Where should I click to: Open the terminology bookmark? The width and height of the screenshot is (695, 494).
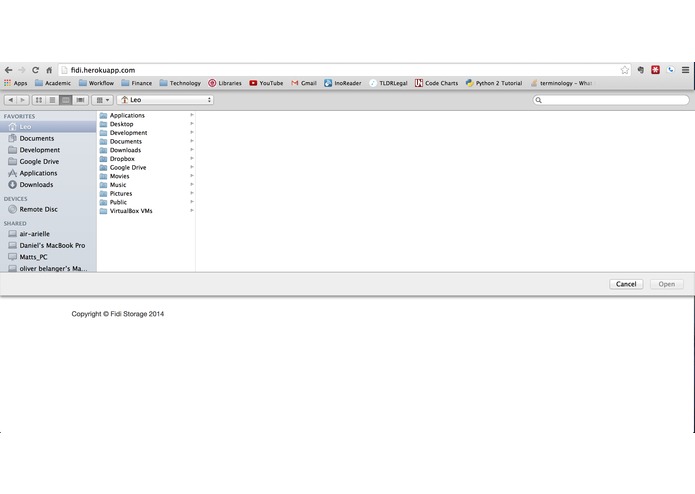click(561, 83)
